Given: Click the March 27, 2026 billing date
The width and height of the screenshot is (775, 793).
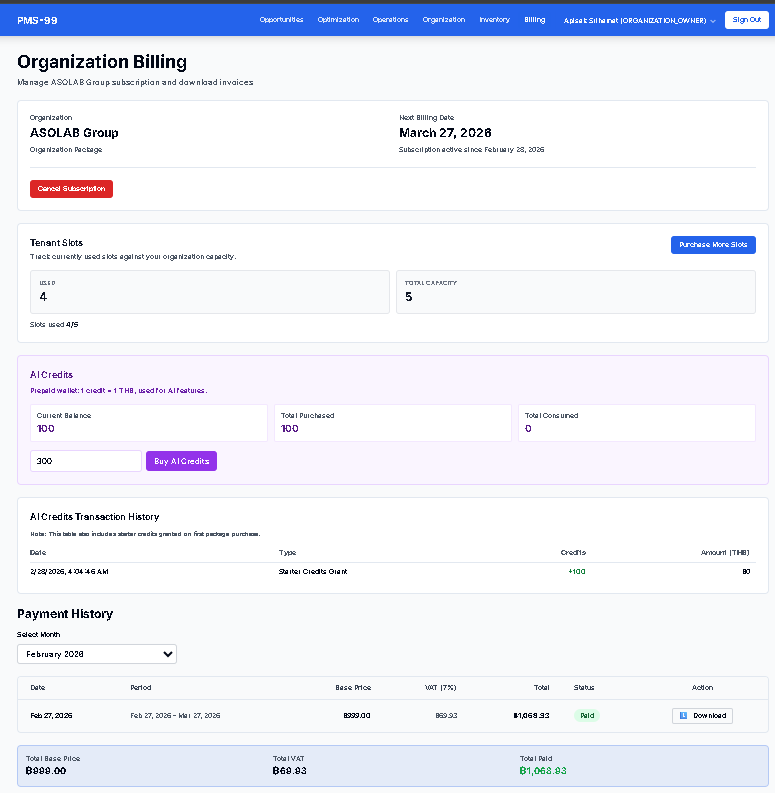Looking at the screenshot, I should pyautogui.click(x=445, y=133).
